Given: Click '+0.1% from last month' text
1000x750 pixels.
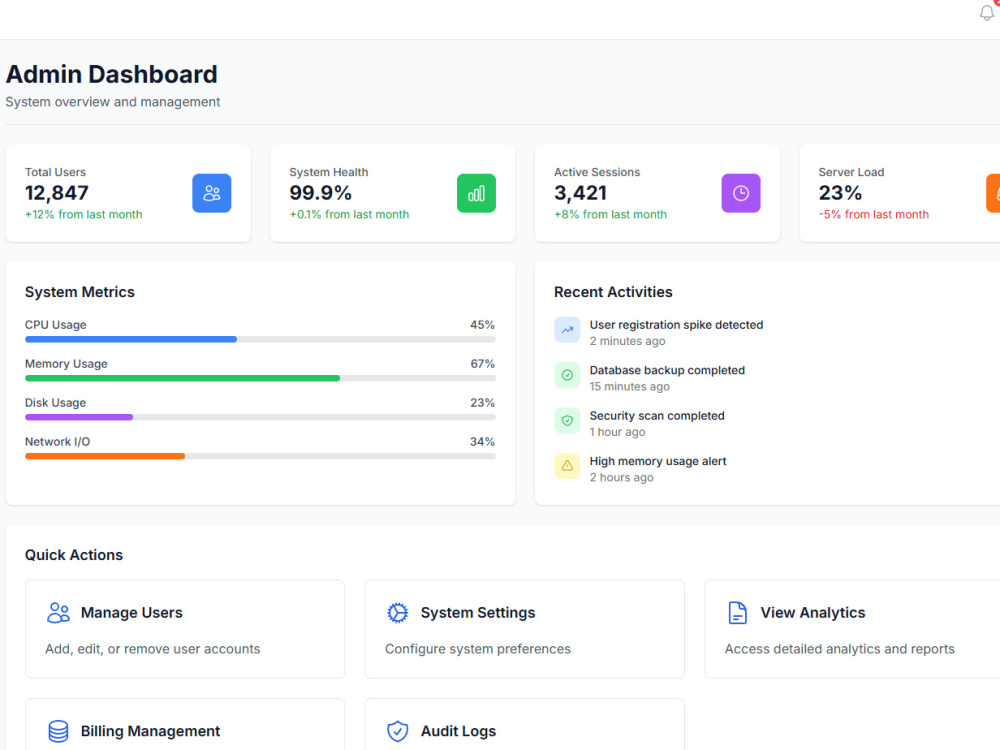Looking at the screenshot, I should (349, 214).
